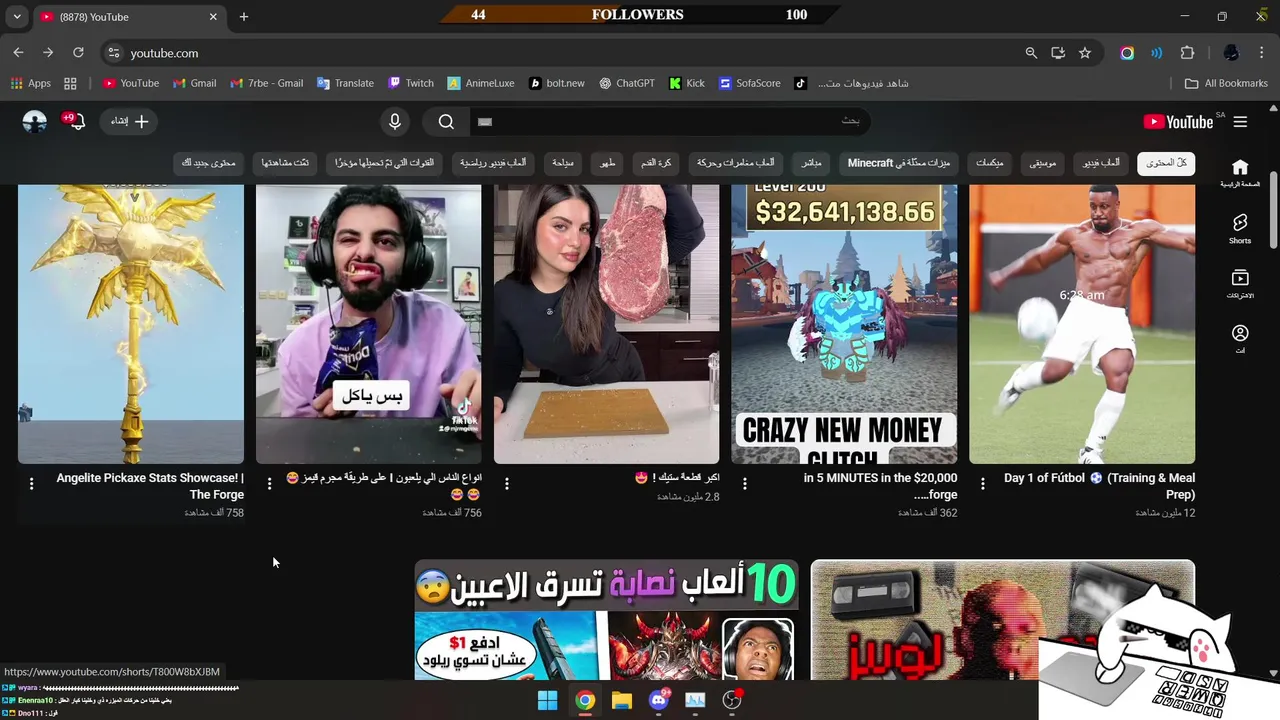Open options for the 756 ألف مشاهدة short
This screenshot has width=1280, height=720.
(269, 484)
